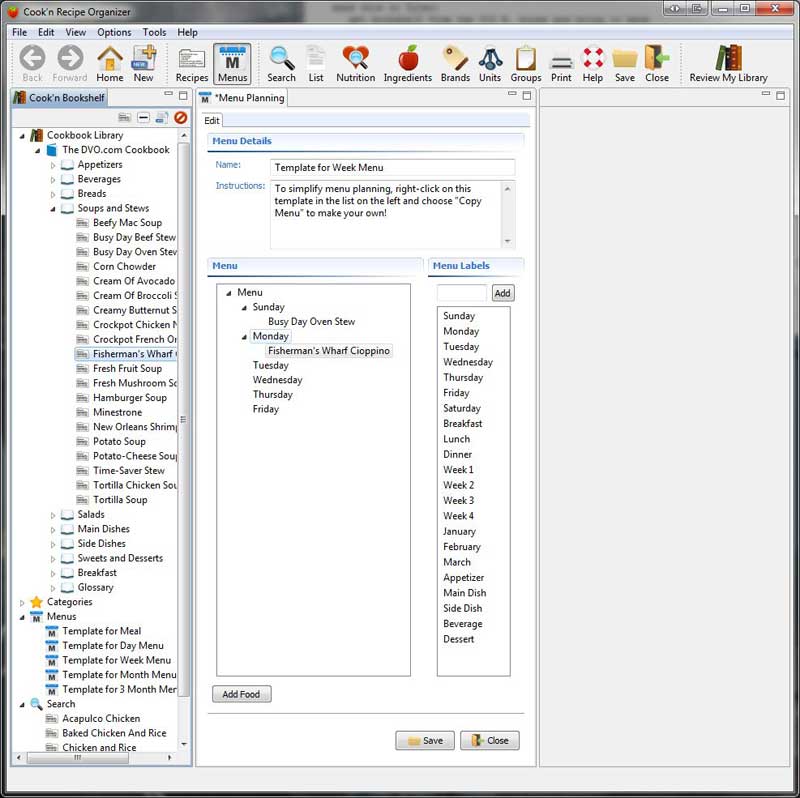This screenshot has height=798, width=800.
Task: Click the new menu label text field
Action: (462, 293)
